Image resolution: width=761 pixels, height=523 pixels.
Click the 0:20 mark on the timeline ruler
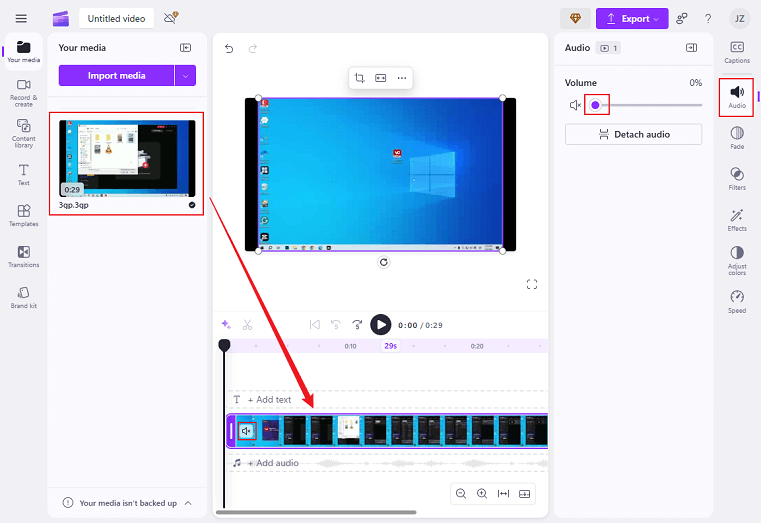click(x=477, y=346)
